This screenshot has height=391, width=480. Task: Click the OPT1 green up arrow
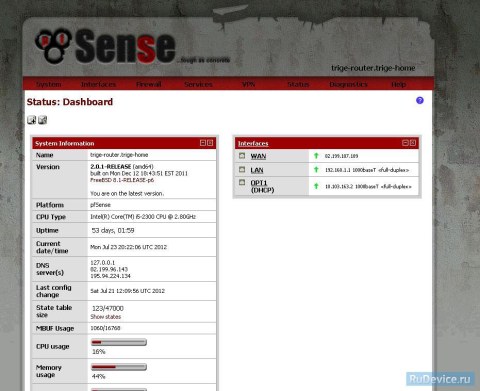[x=316, y=186]
